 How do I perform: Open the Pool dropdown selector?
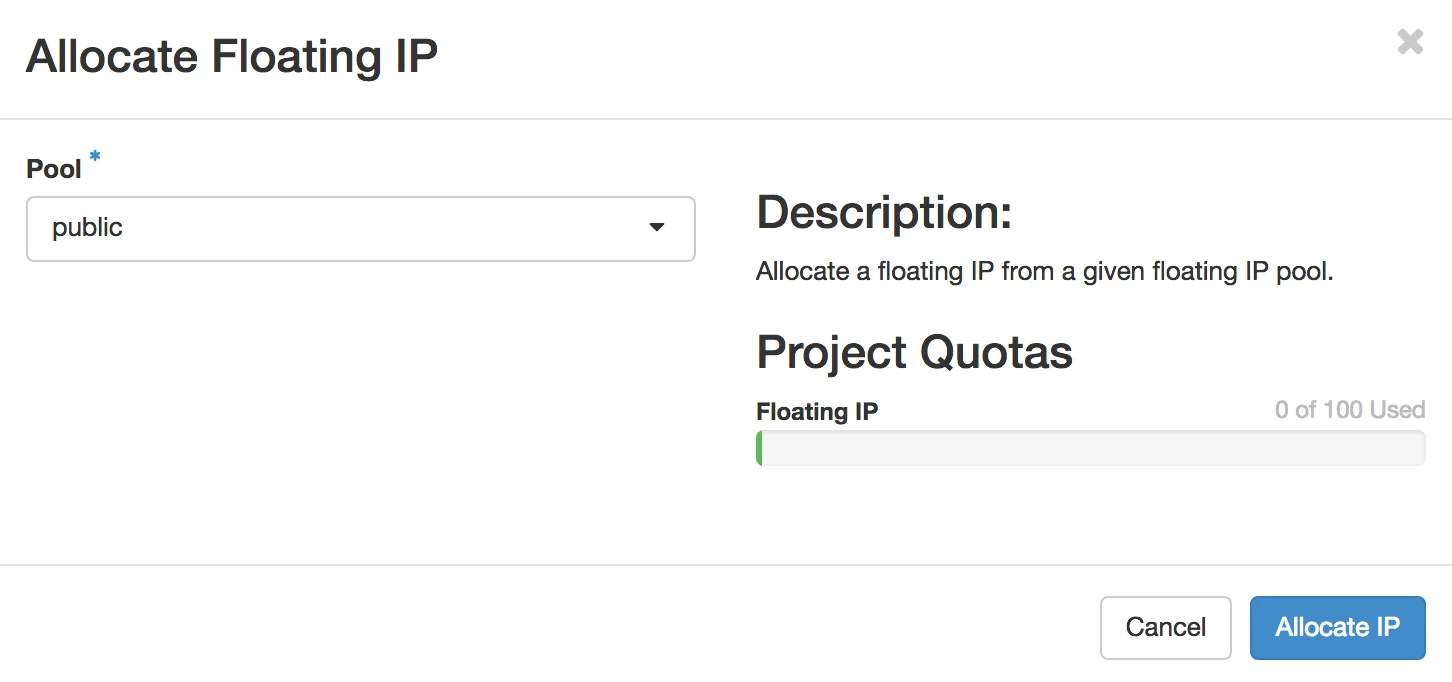[360, 229]
